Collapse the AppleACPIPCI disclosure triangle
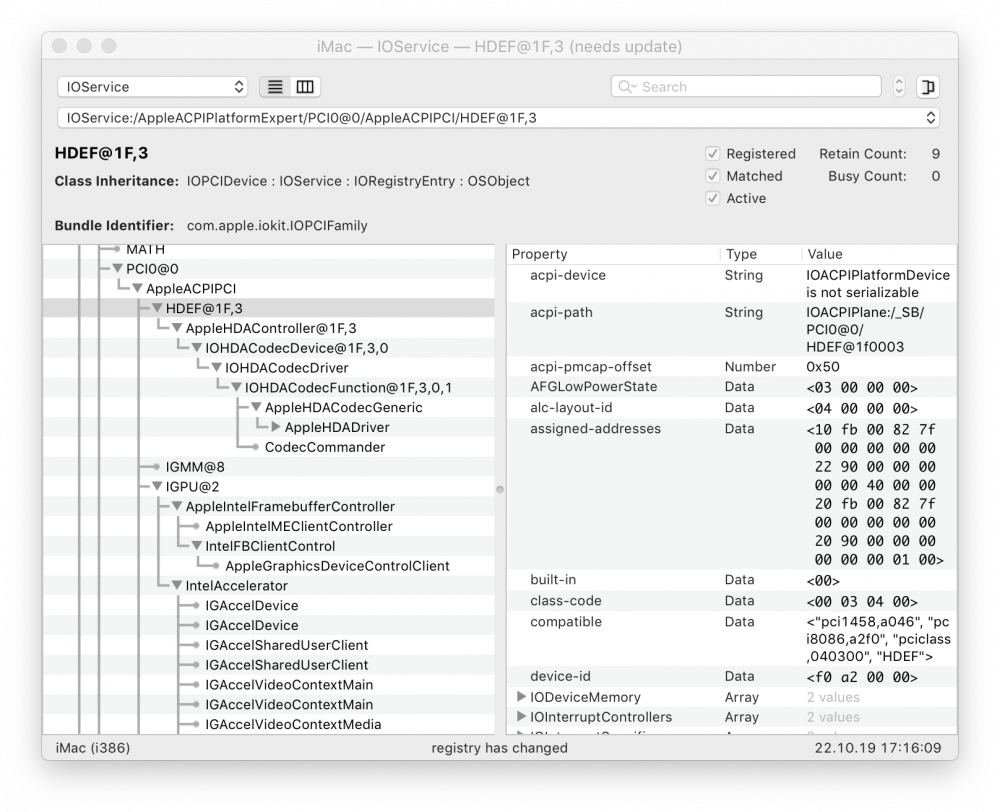This screenshot has width=1000, height=812. tap(137, 288)
